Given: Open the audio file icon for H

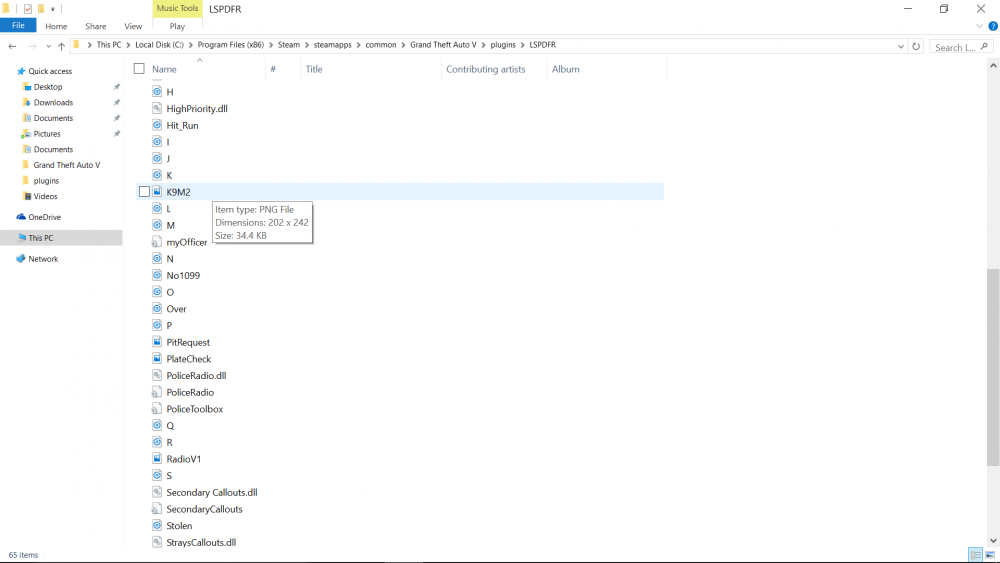Looking at the screenshot, I should [157, 92].
